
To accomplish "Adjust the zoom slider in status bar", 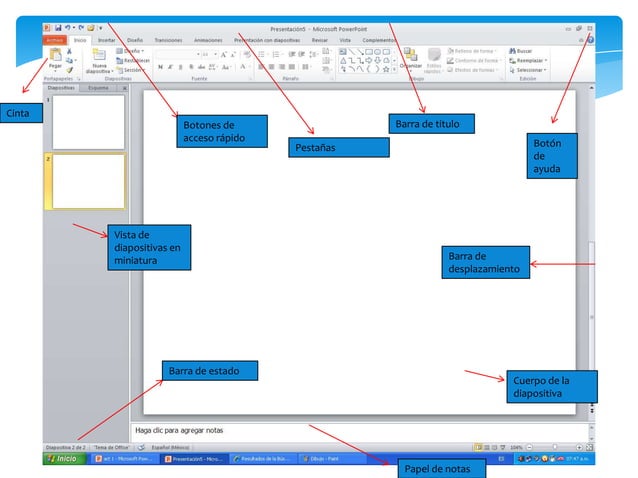I will 553,446.
